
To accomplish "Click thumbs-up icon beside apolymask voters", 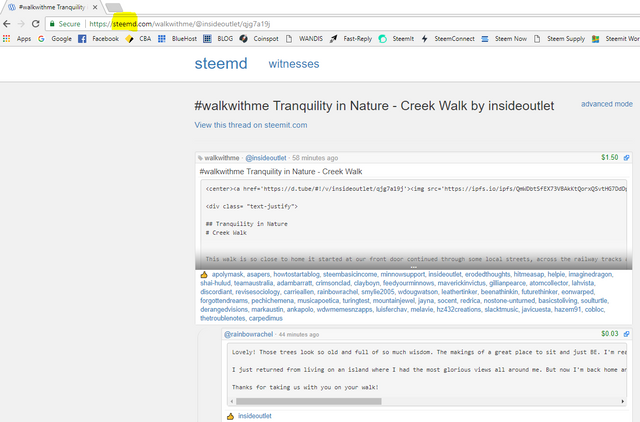I will click(204, 275).
